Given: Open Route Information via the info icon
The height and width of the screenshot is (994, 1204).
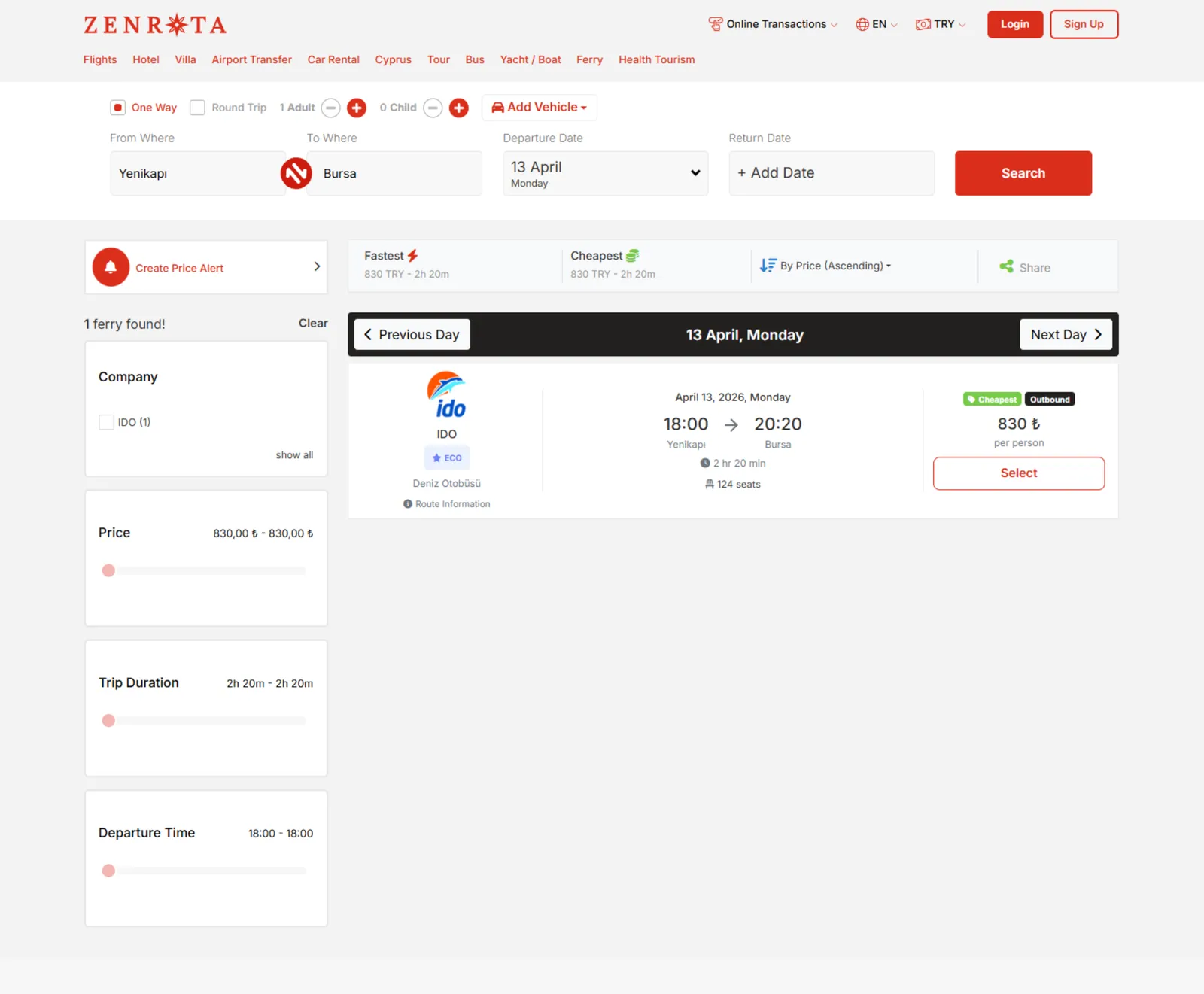Looking at the screenshot, I should pyautogui.click(x=409, y=503).
